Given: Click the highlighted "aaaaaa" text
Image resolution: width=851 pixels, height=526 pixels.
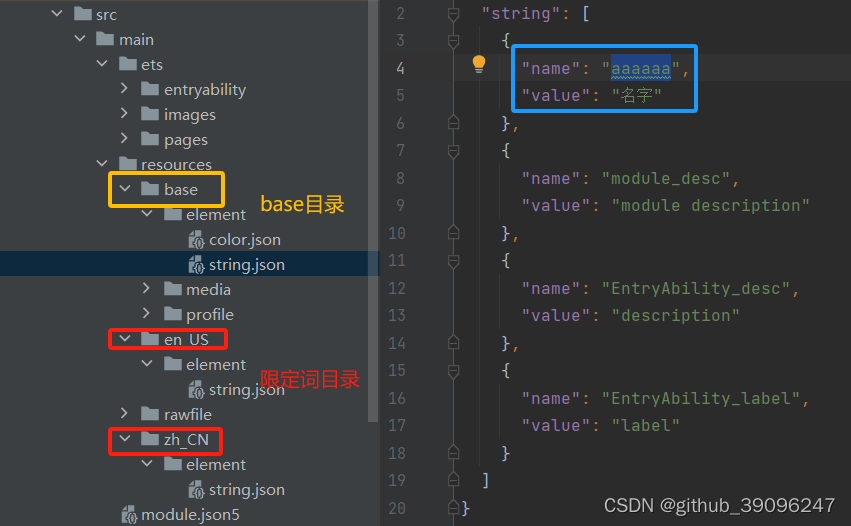Looking at the screenshot, I should (640, 68).
